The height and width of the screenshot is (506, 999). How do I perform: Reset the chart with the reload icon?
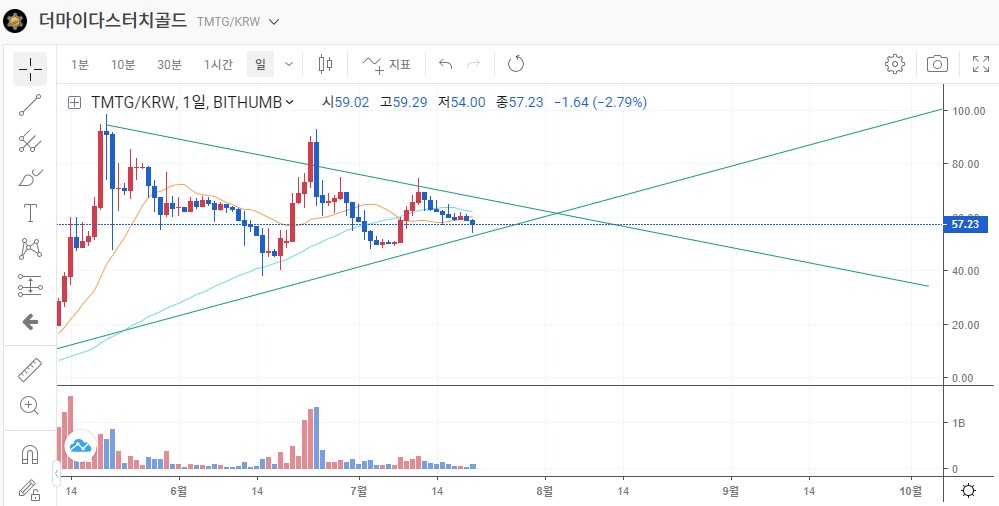point(515,64)
